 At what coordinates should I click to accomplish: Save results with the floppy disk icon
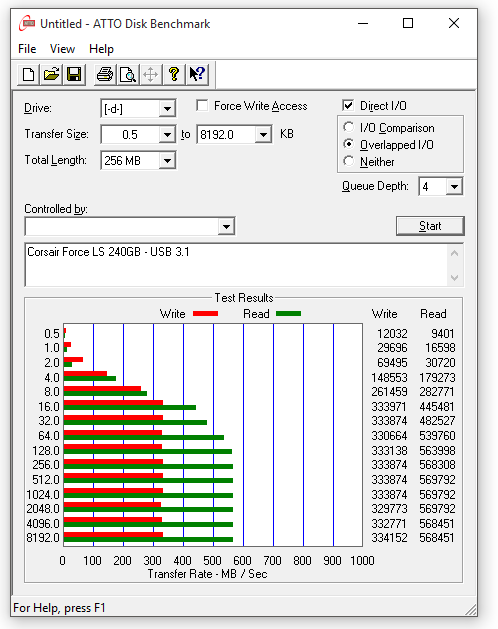74,74
